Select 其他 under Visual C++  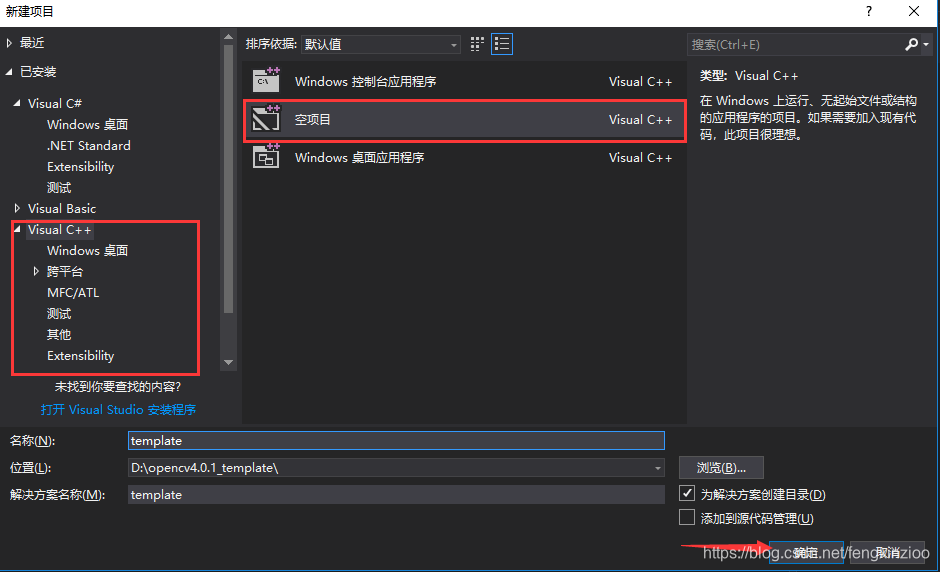click(x=59, y=335)
